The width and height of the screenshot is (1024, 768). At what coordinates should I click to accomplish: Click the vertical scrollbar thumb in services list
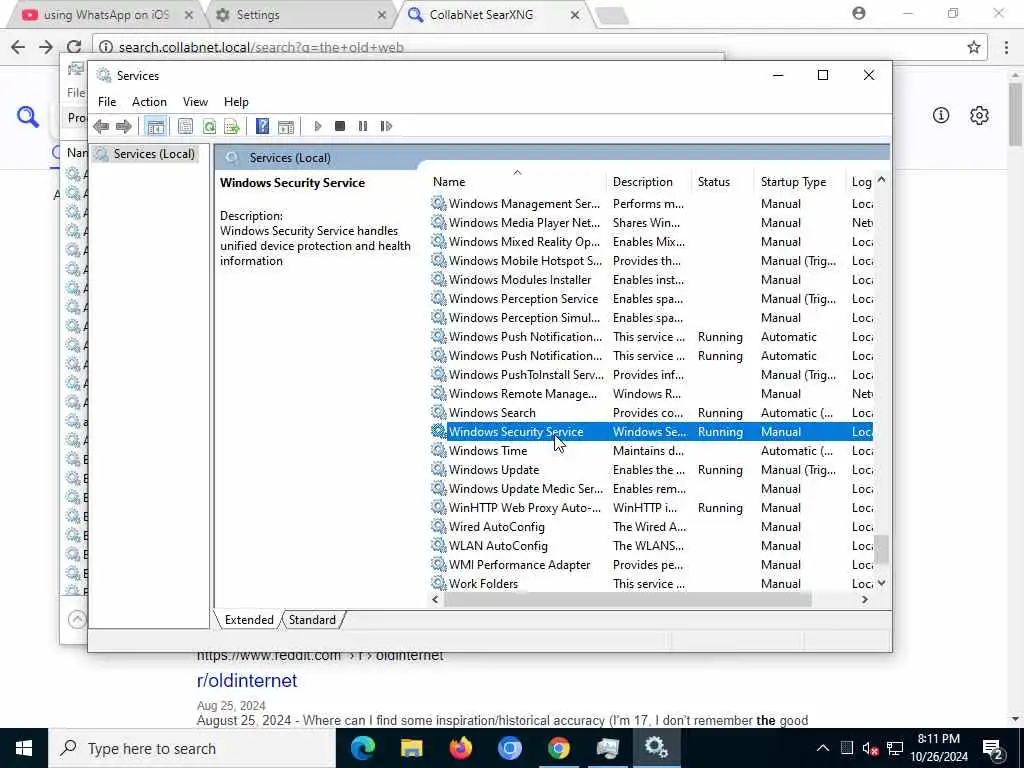click(x=882, y=549)
